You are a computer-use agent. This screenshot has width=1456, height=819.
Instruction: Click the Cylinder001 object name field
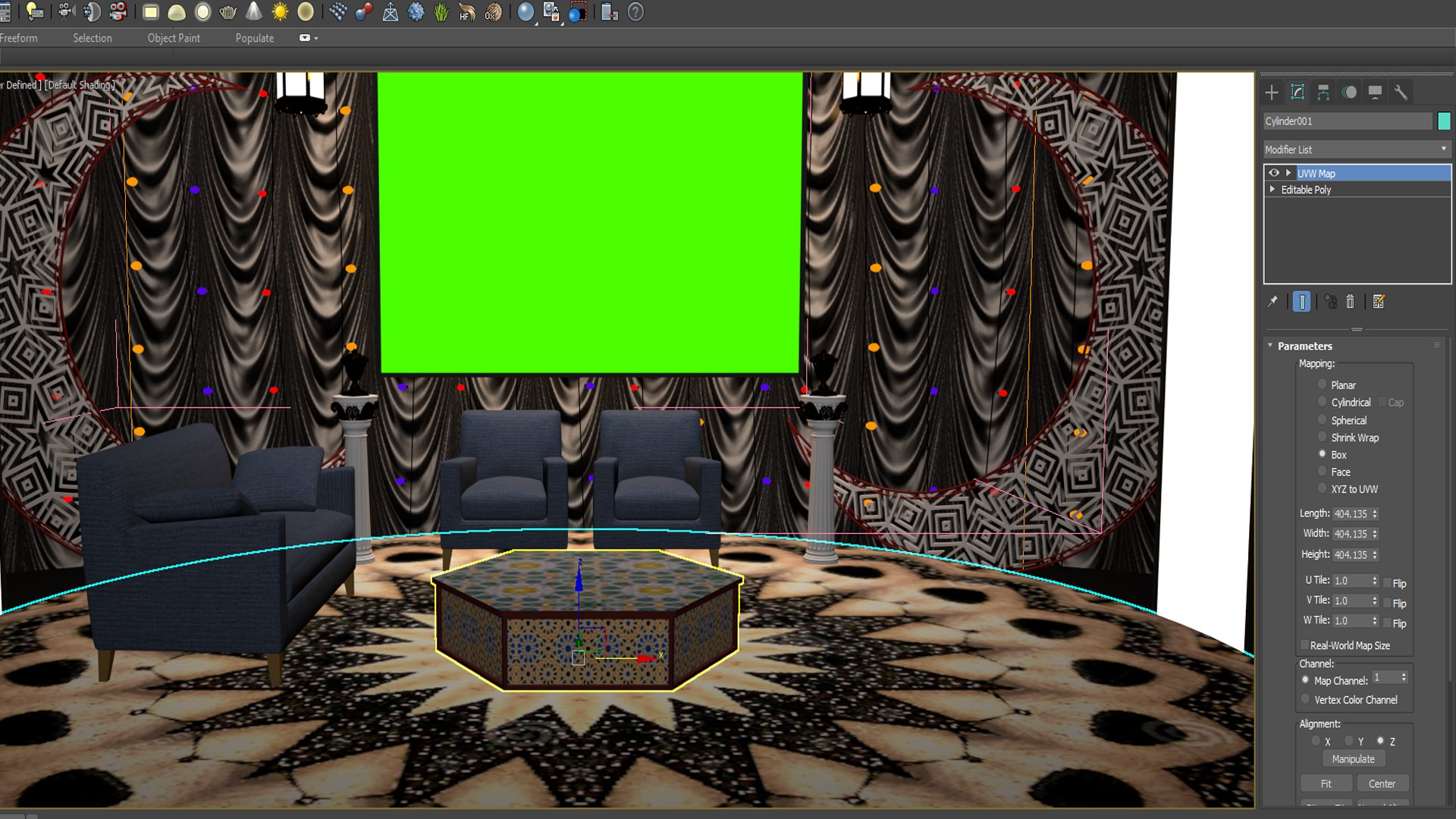(1348, 121)
